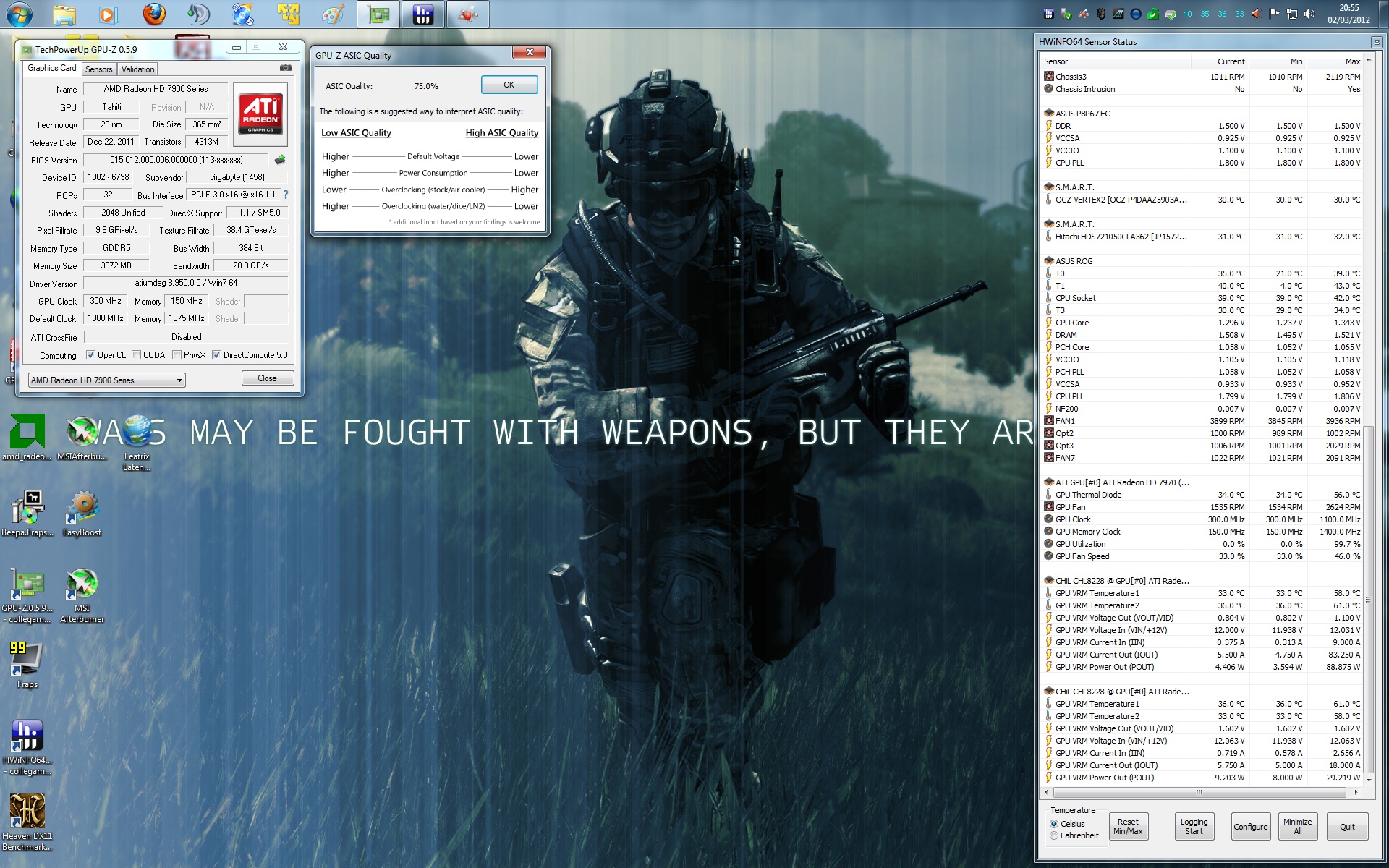Open Windows Media Player from taskbar

[108, 14]
